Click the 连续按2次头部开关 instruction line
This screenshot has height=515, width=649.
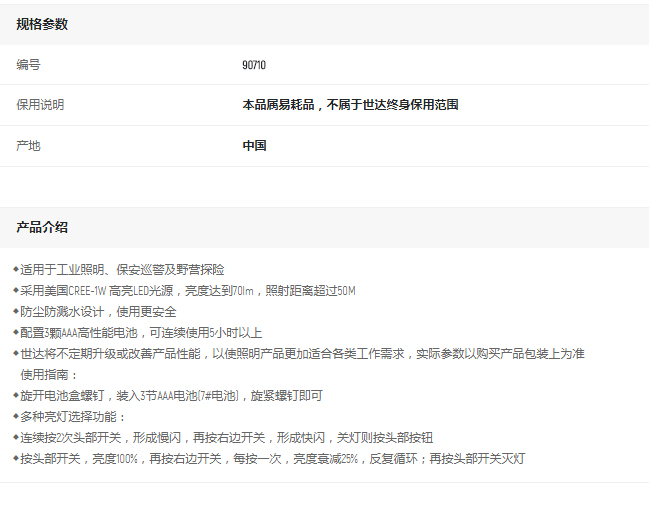226,438
